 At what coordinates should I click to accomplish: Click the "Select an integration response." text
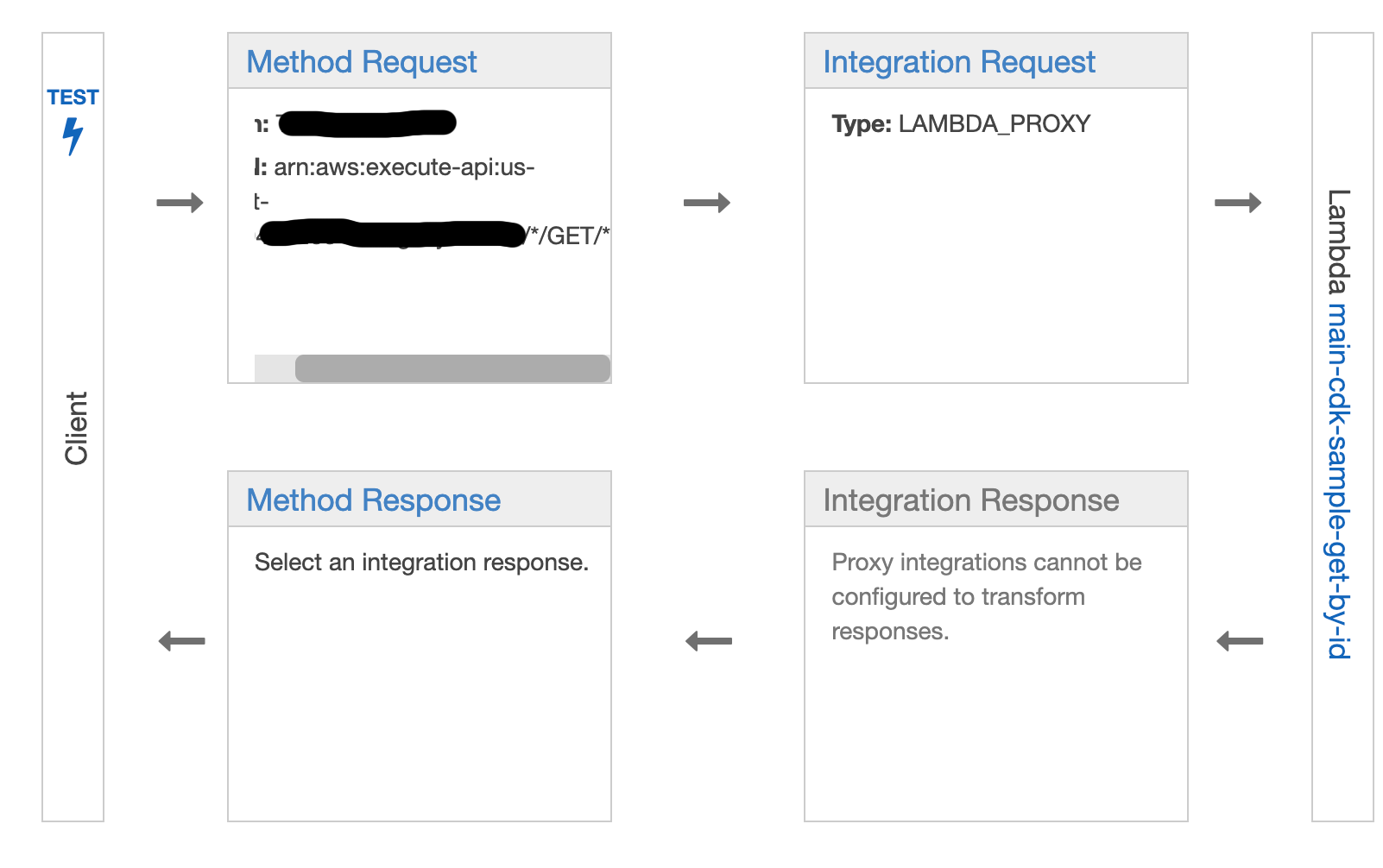coord(421,563)
